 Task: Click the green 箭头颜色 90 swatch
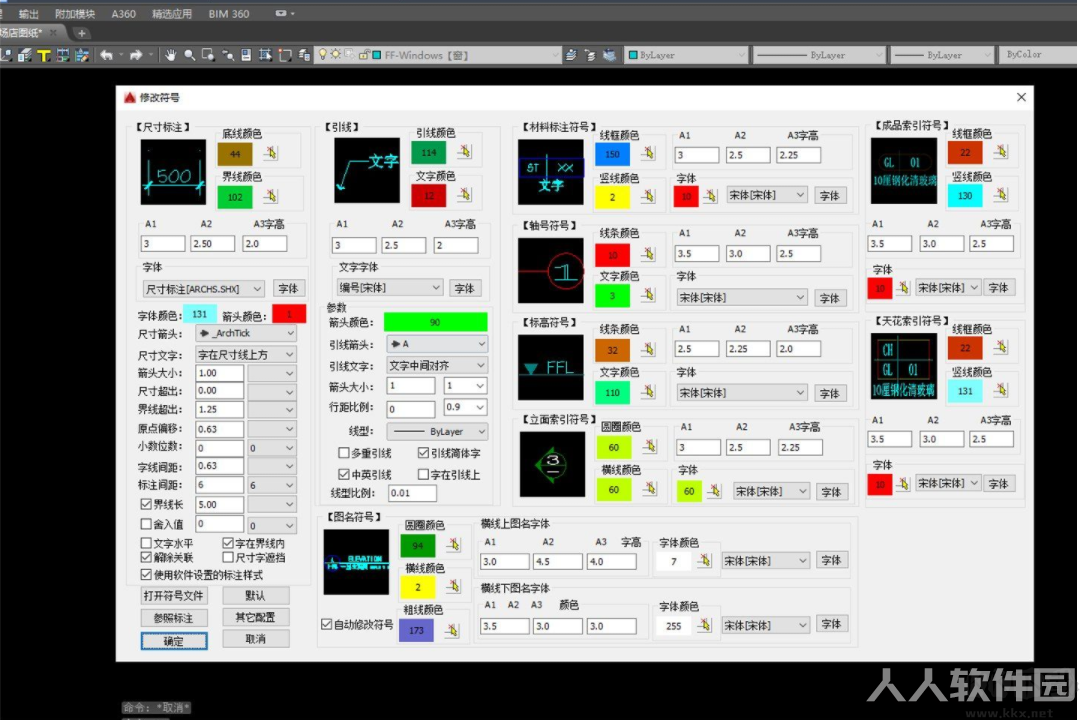pyautogui.click(x=435, y=322)
